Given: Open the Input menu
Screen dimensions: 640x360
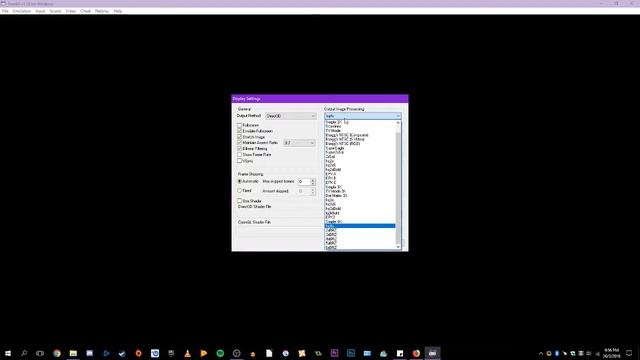Looking at the screenshot, I should [40, 11].
